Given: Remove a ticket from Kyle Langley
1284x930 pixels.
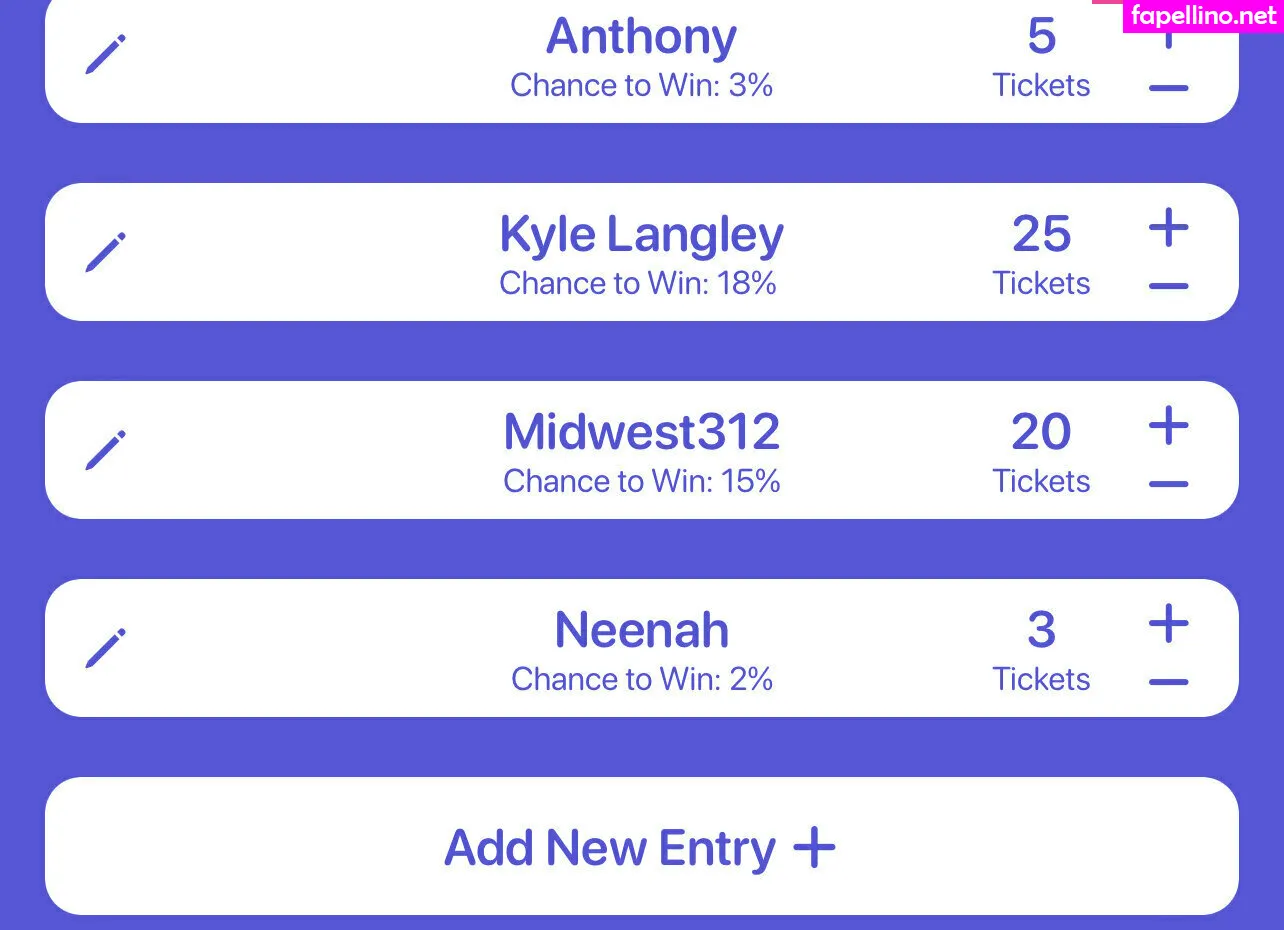Looking at the screenshot, I should point(1168,286).
